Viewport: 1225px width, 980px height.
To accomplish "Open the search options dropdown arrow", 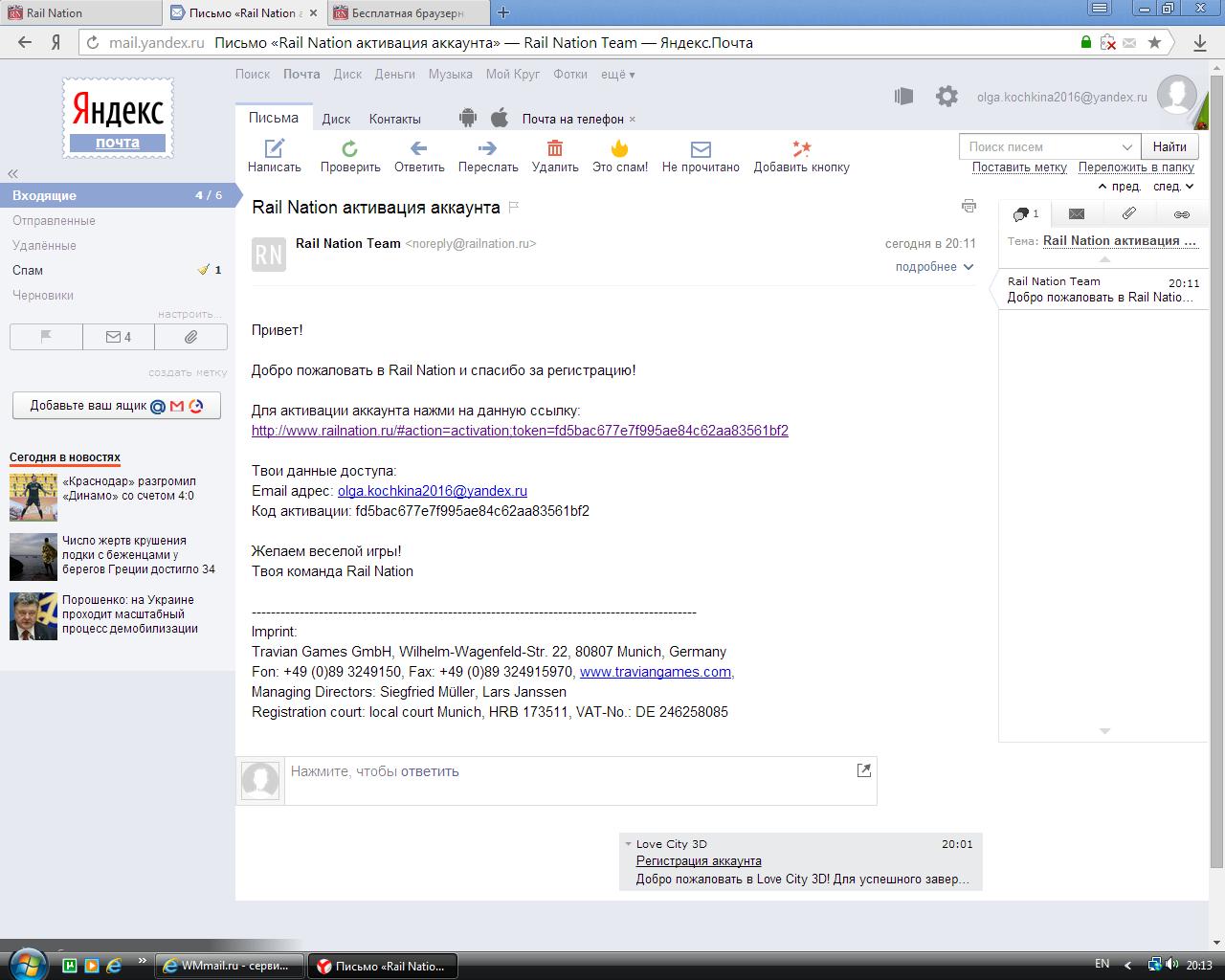I will 1126,146.
